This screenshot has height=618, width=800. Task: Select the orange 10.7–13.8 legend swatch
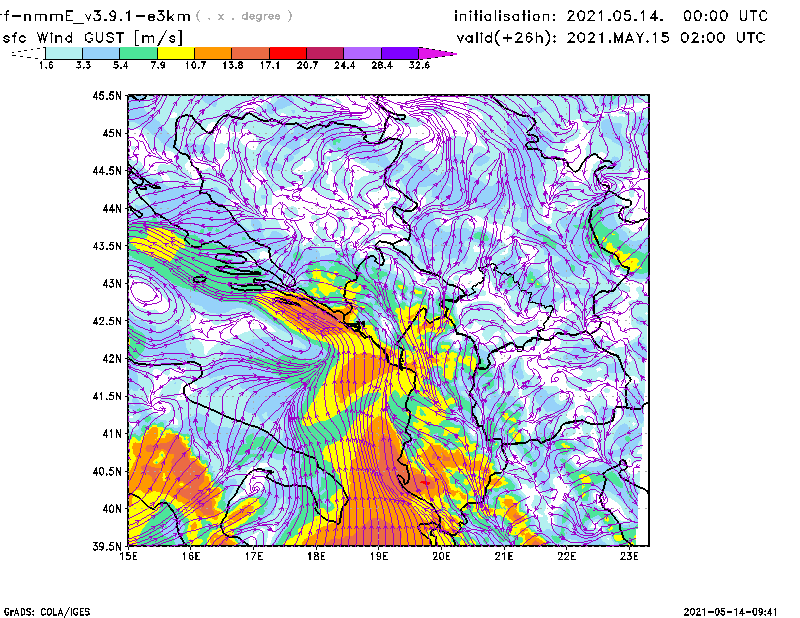point(213,53)
